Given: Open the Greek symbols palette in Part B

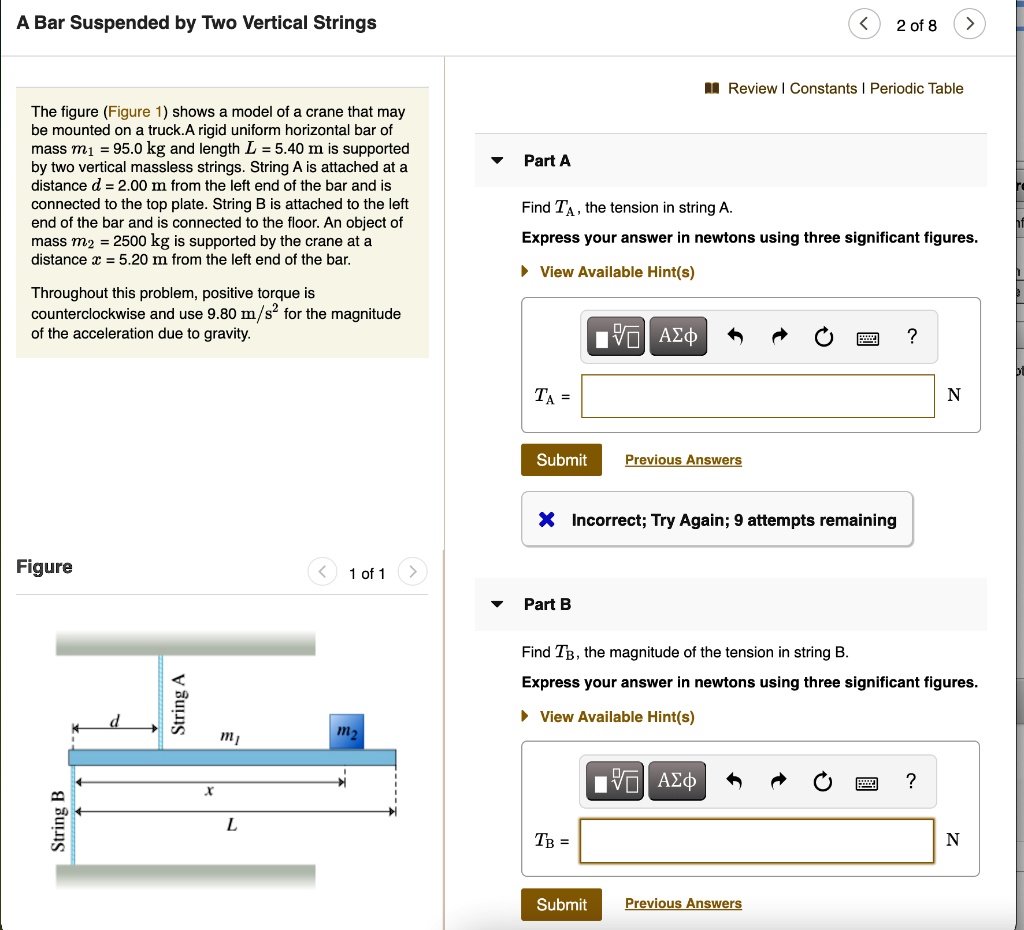Looking at the screenshot, I should pyautogui.click(x=677, y=781).
